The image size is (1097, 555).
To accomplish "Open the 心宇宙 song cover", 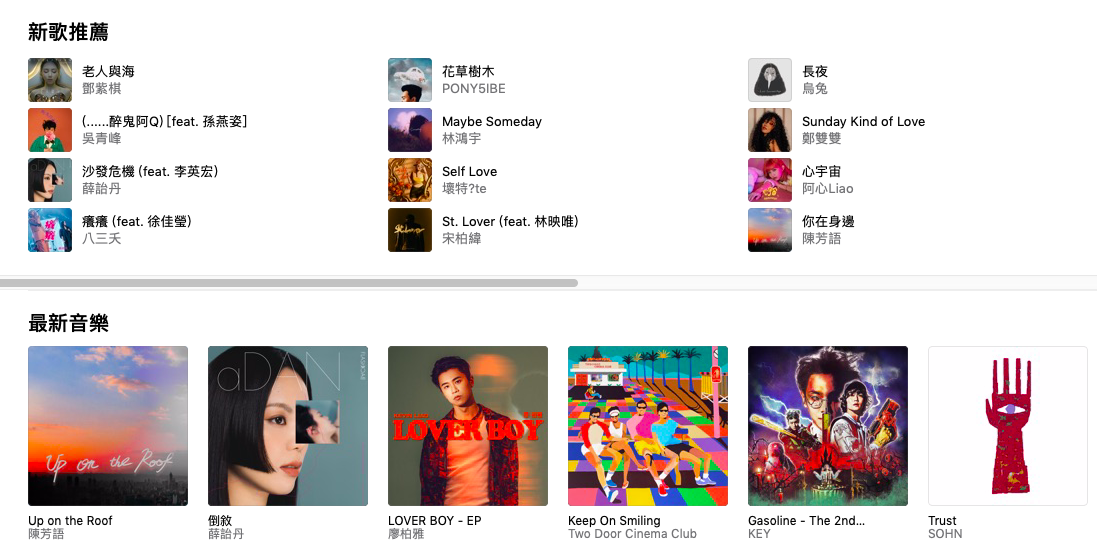I will tap(770, 180).
